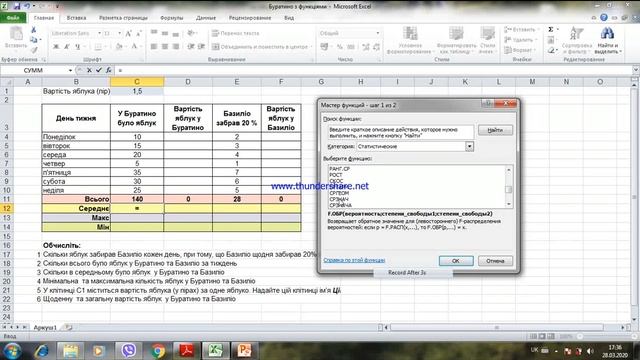Select РАНГ.СР in the function list
Viewport: 640px width, 360px height.
(x=340, y=169)
